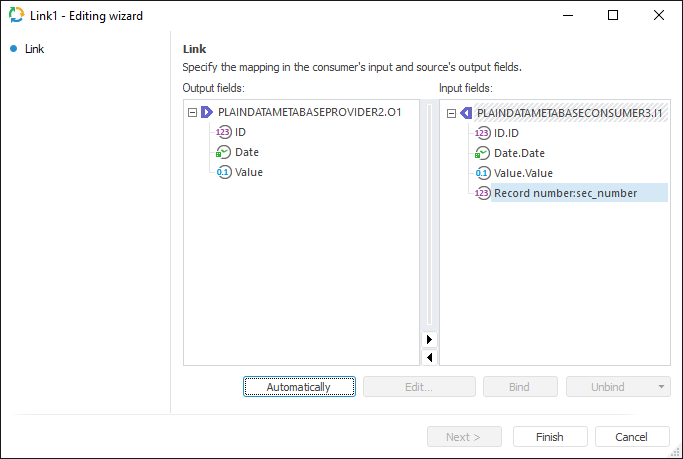This screenshot has height=459, width=683.
Task: Click the purple provider output icon
Action: pyautogui.click(x=207, y=113)
